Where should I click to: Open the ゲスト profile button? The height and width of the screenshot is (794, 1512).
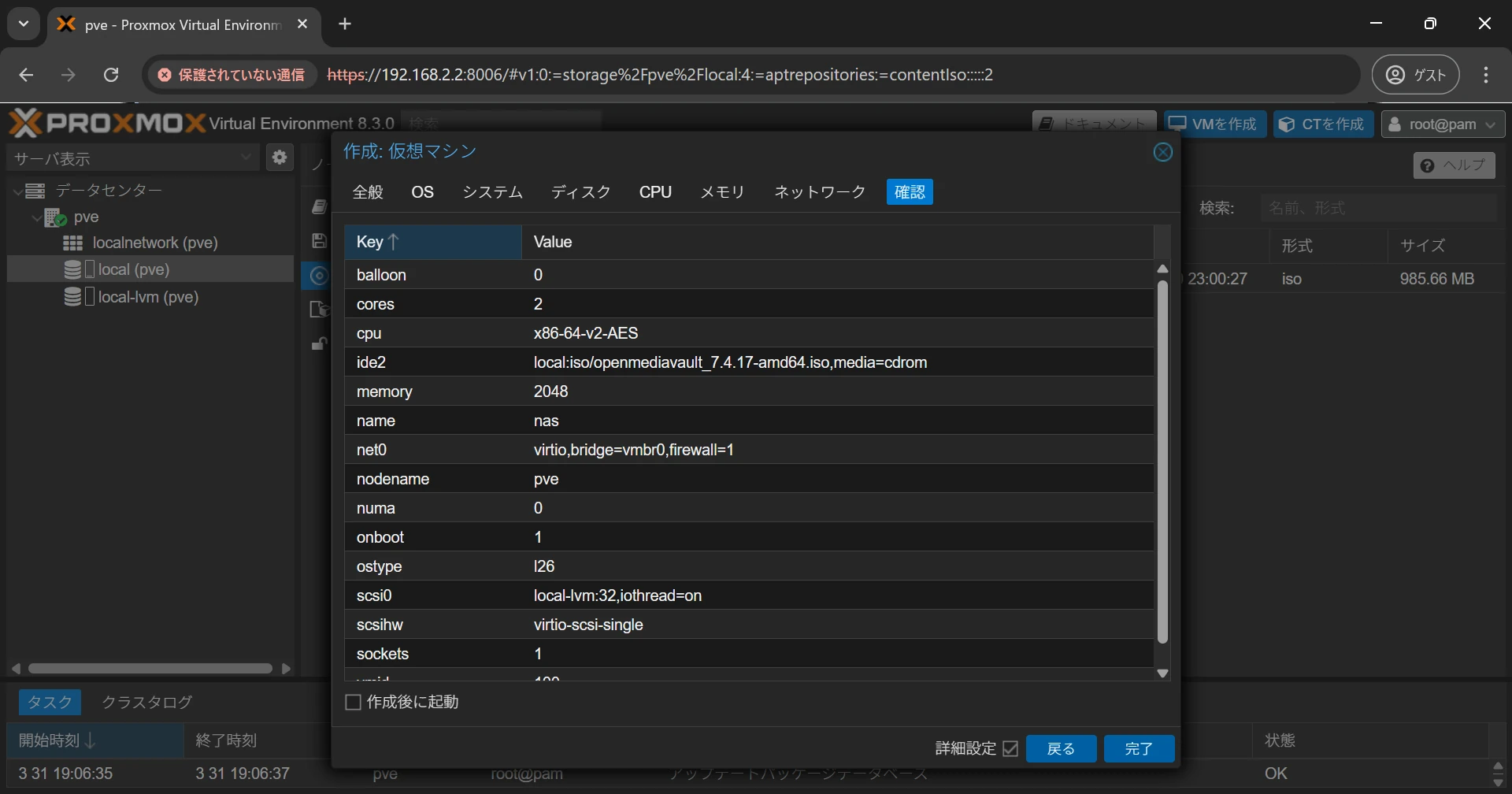[1416, 75]
